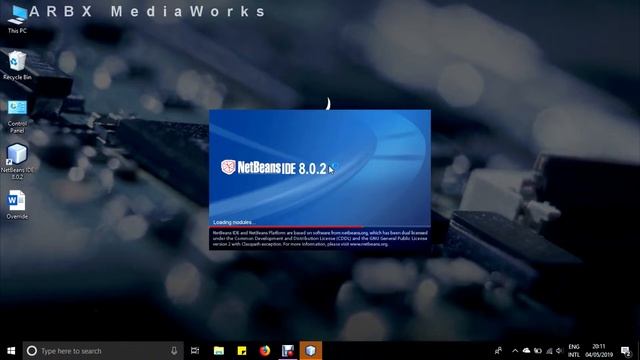Screen dimensions: 640x360
Task: Click the NetBeans IDE 8.0.2 splash logo
Action: 274,167
